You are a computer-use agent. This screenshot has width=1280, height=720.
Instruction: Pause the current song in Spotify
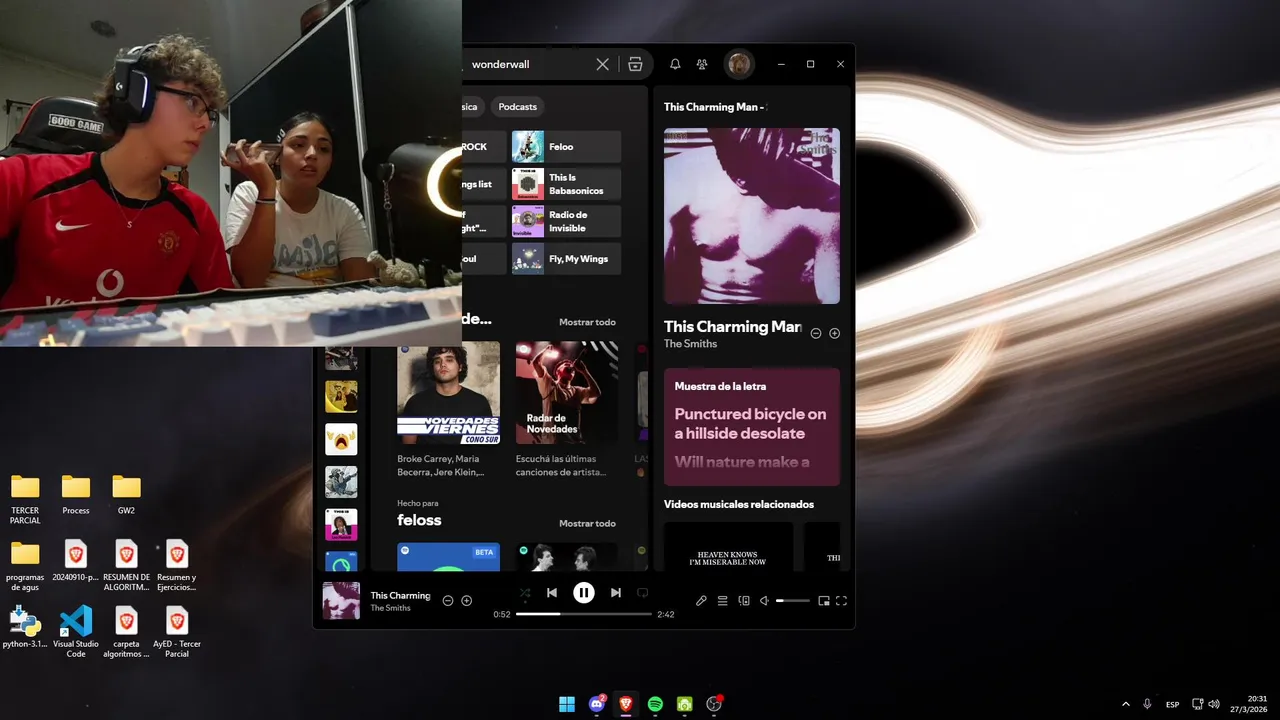point(584,593)
